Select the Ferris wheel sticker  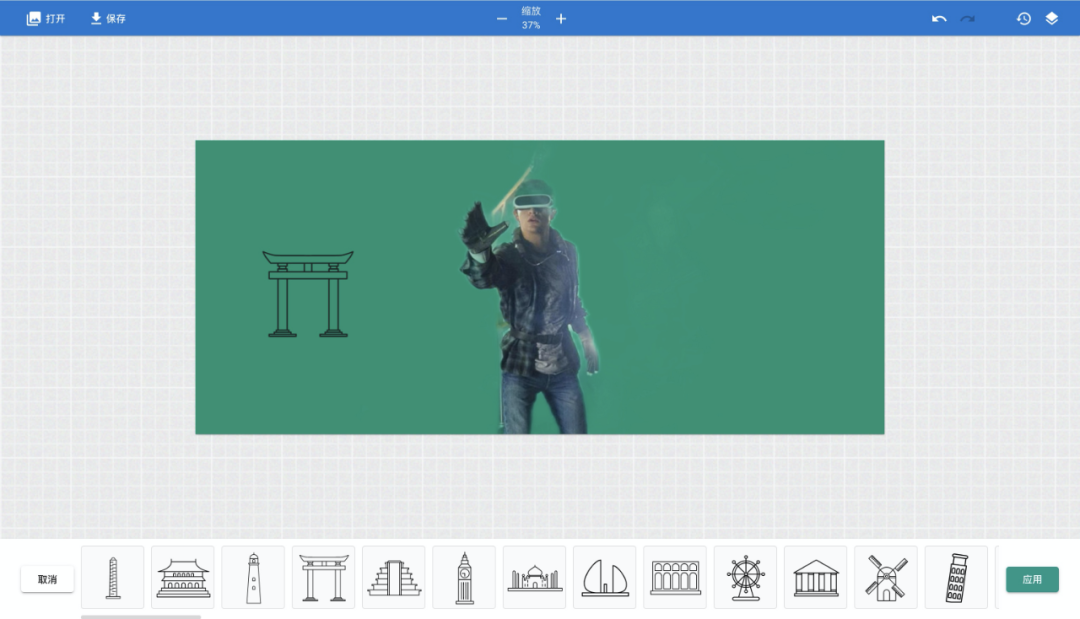pos(745,578)
